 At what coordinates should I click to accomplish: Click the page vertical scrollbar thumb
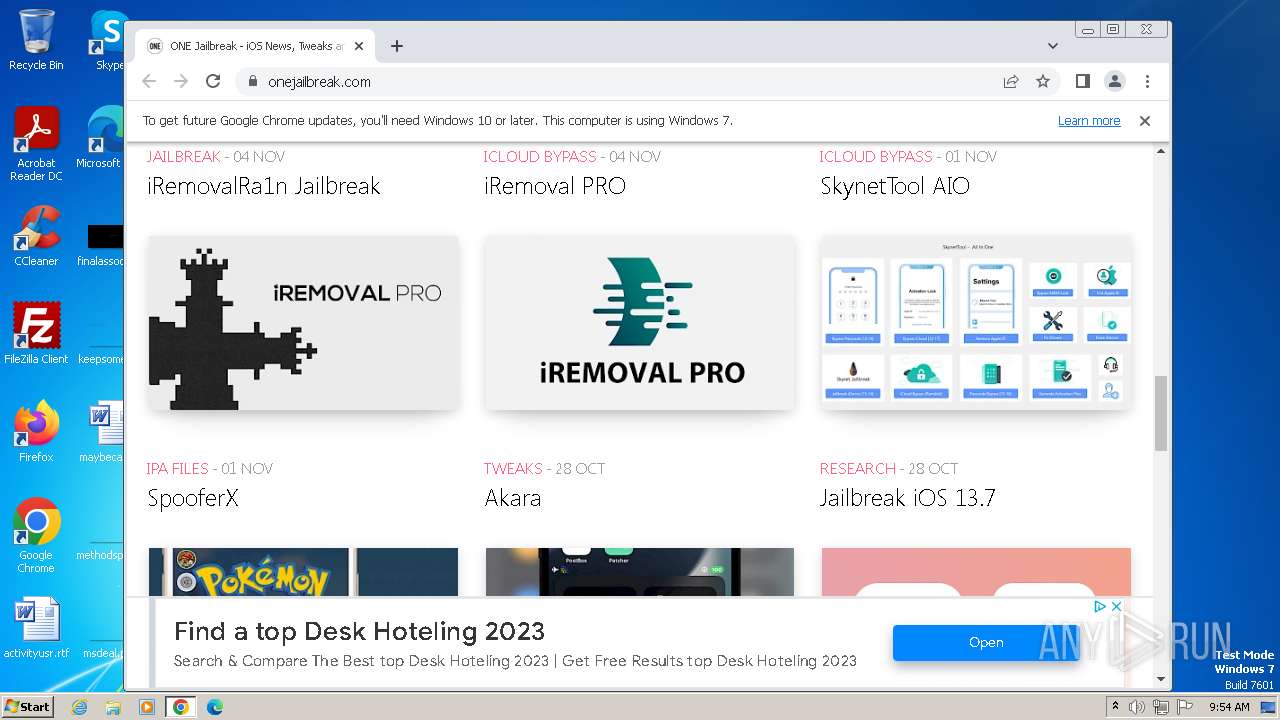point(1161,413)
